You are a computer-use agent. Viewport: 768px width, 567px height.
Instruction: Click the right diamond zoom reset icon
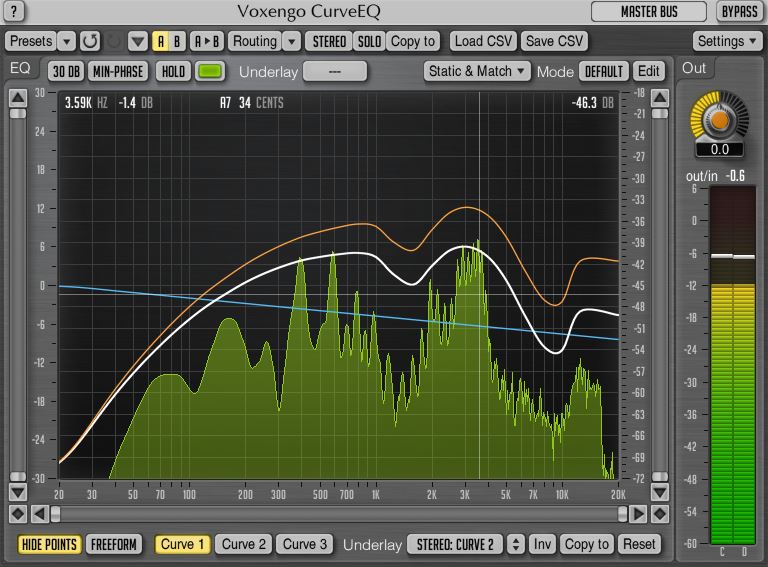tap(660, 514)
